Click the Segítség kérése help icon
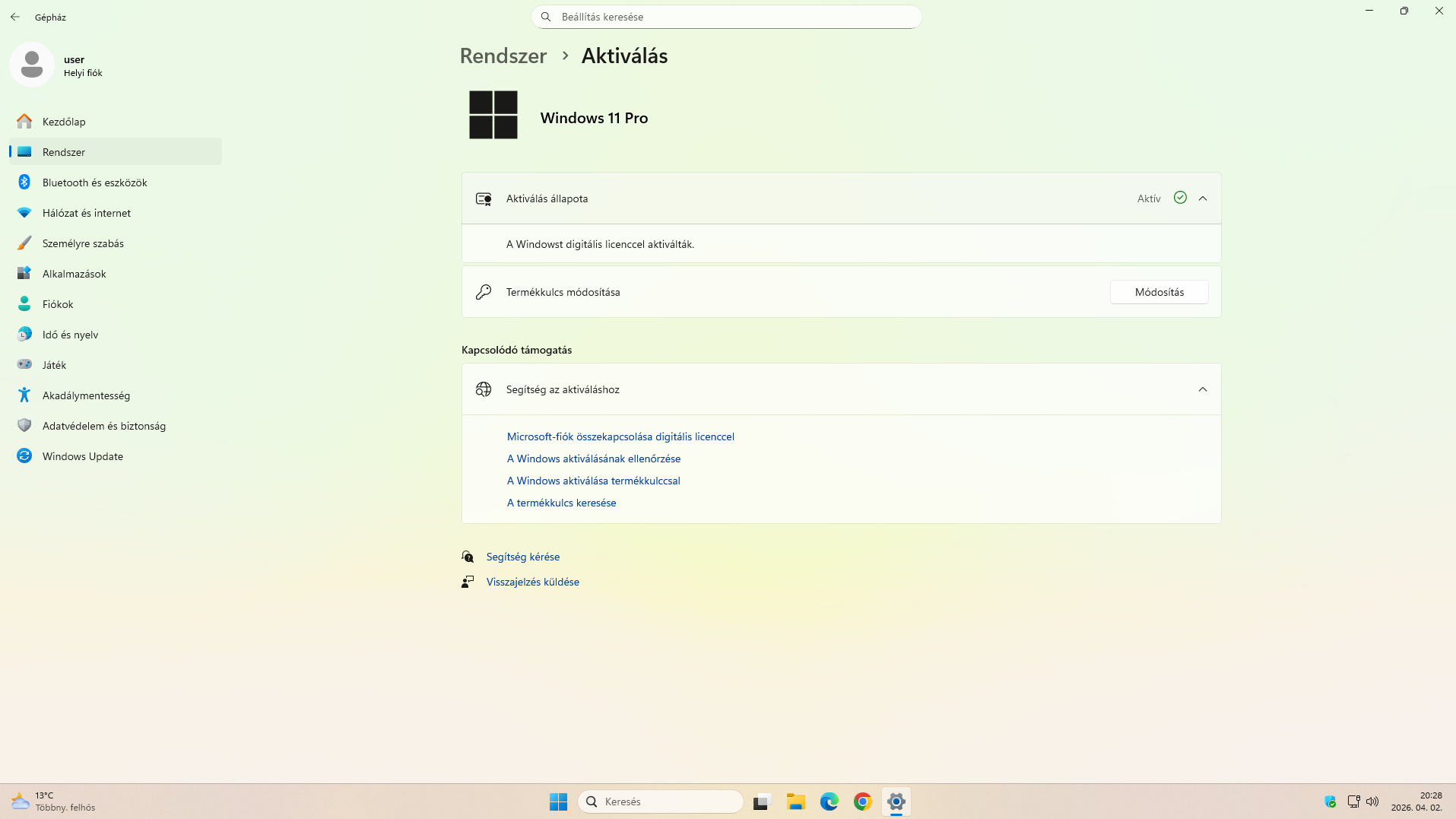Image resolution: width=1456 pixels, height=819 pixels. pos(468,557)
